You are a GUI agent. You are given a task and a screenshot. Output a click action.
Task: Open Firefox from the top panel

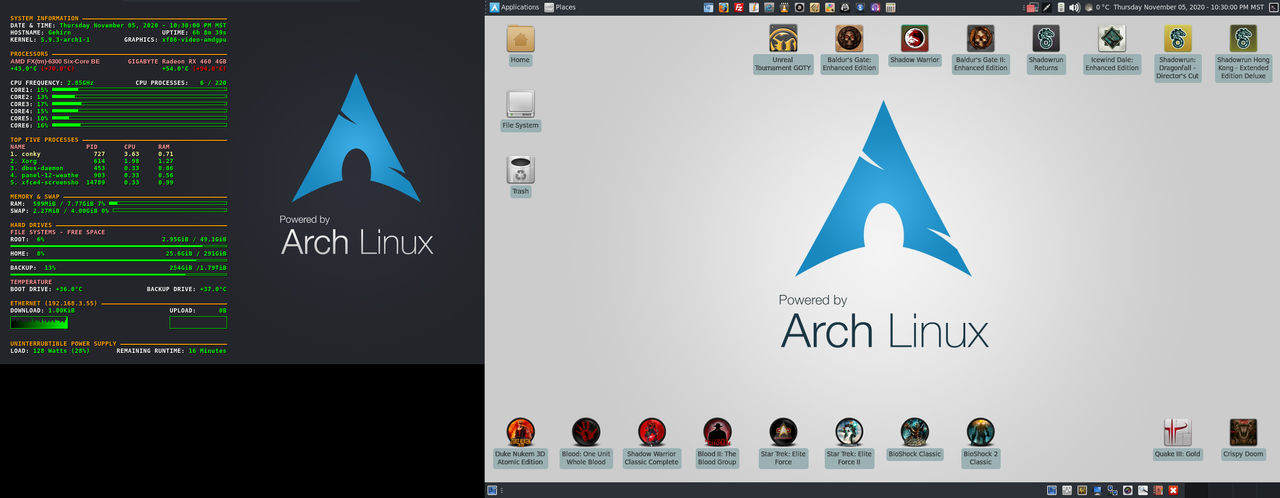[x=724, y=7]
